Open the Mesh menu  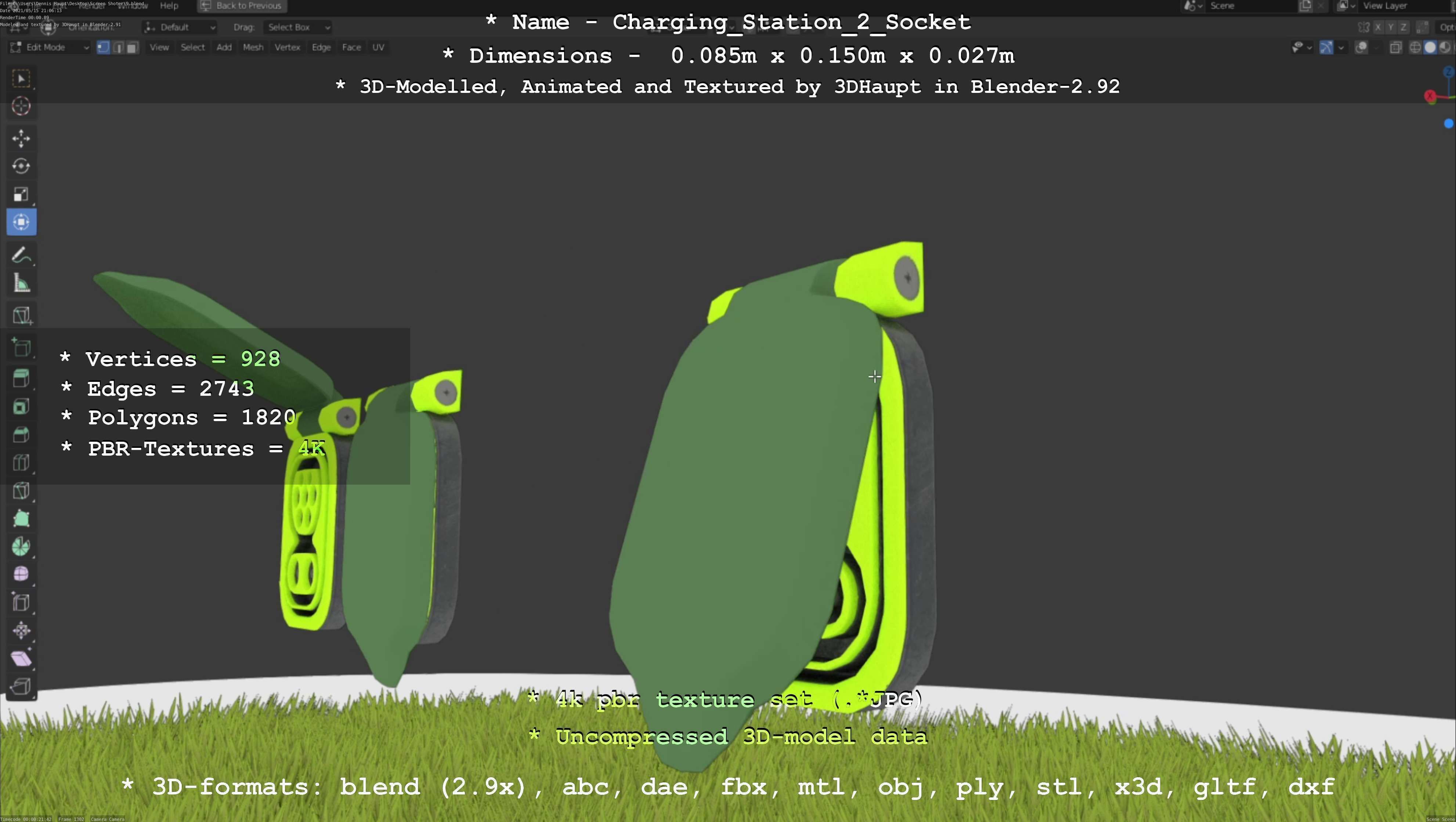click(253, 47)
